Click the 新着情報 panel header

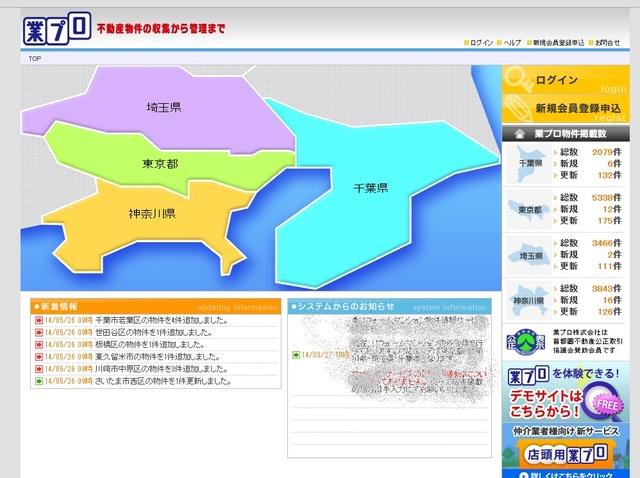coord(156,307)
